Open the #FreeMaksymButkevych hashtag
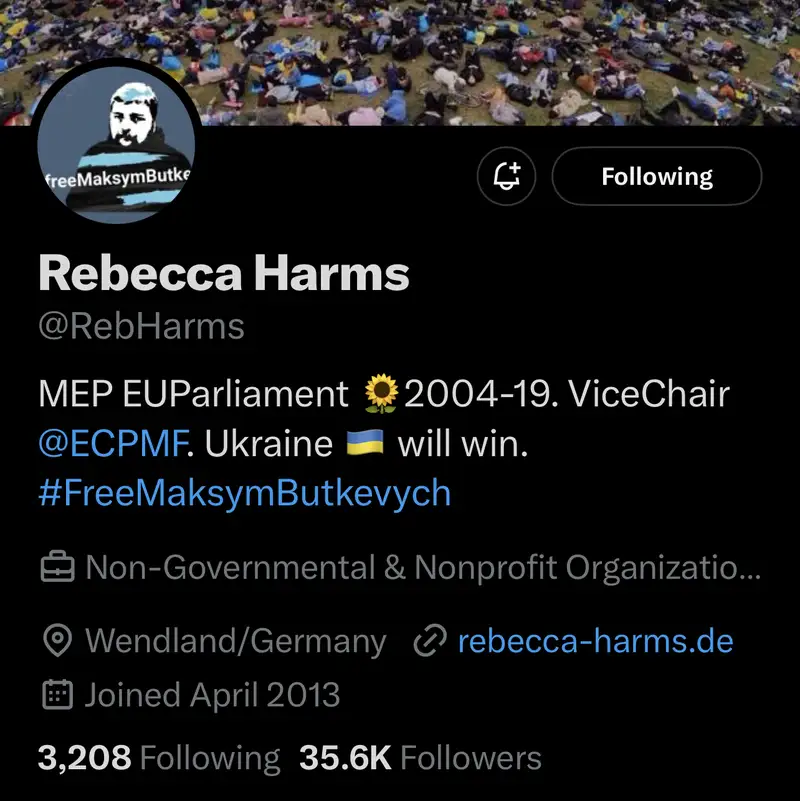 245,493
